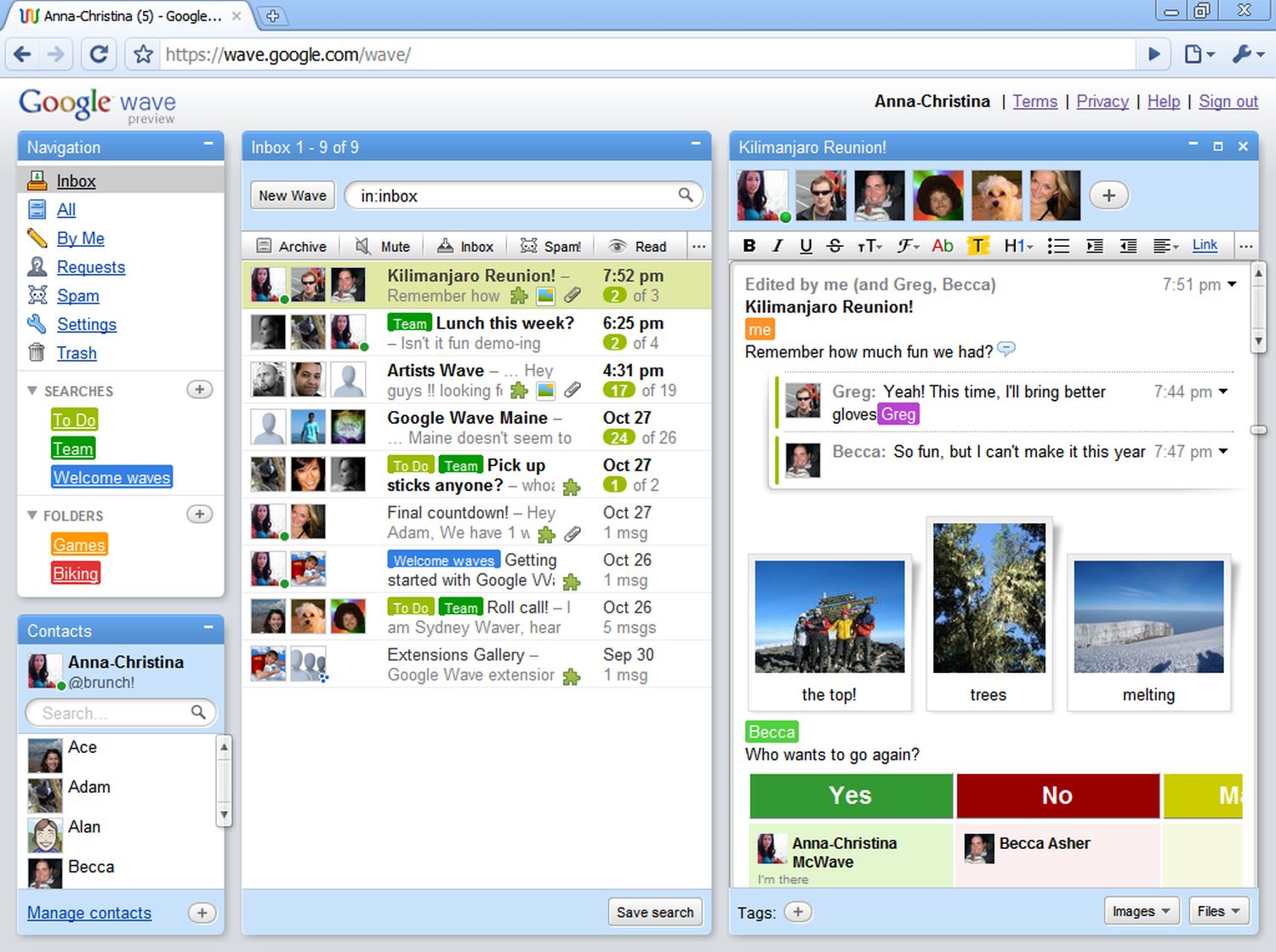
Task: Add participant with plus button
Action: [1108, 196]
